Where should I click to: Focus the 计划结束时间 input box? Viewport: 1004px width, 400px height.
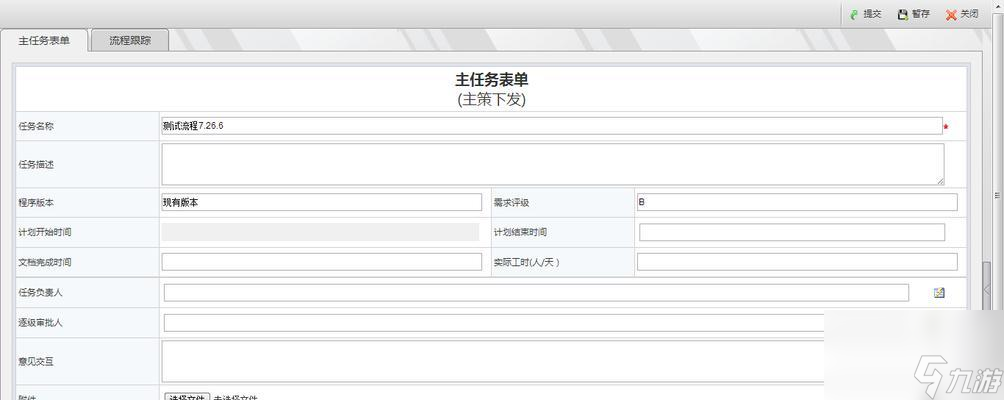pyautogui.click(x=792, y=232)
